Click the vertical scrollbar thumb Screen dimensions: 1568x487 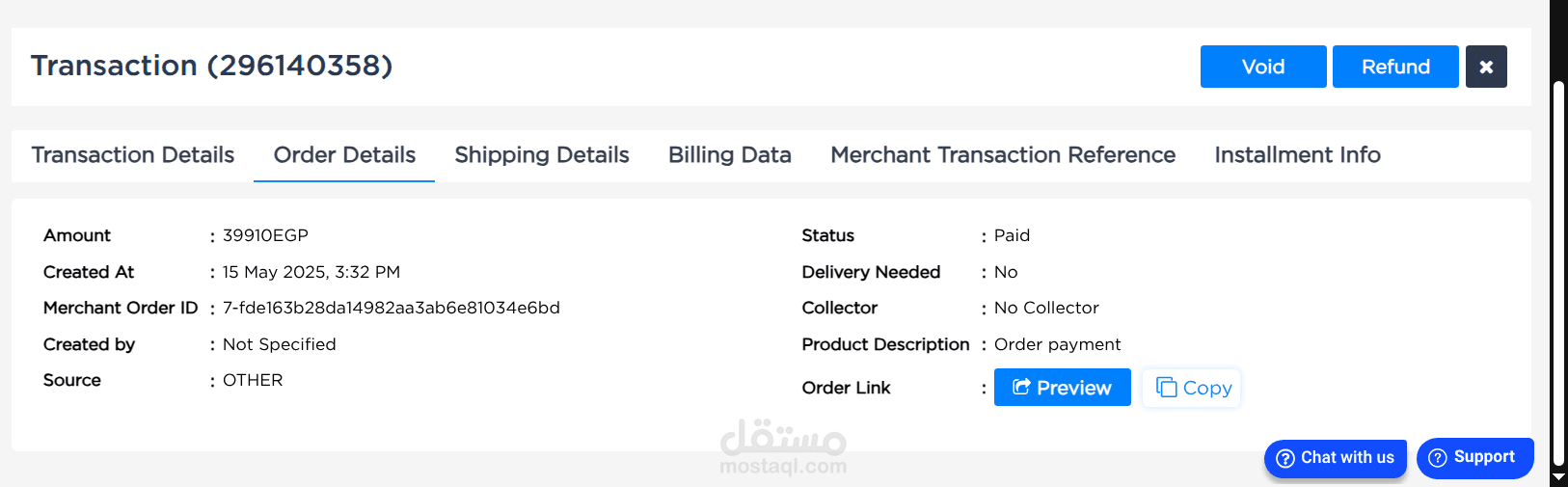point(1558,270)
